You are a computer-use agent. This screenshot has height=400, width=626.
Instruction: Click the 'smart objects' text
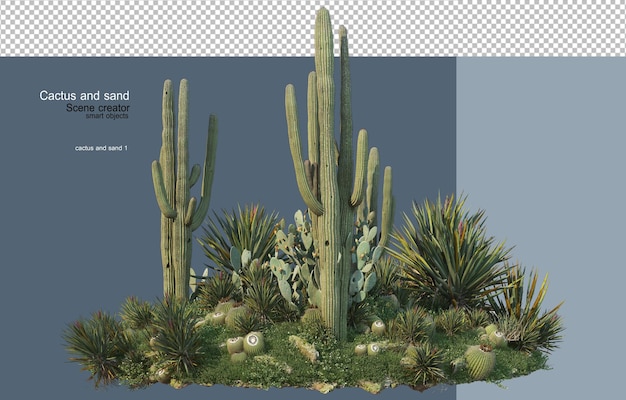pos(107,116)
